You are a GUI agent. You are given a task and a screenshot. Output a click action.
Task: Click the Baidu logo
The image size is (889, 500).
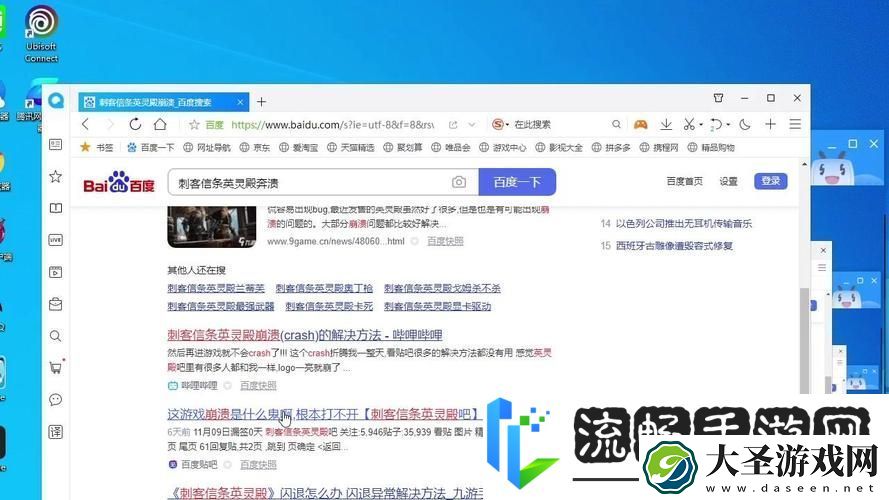click(x=119, y=182)
